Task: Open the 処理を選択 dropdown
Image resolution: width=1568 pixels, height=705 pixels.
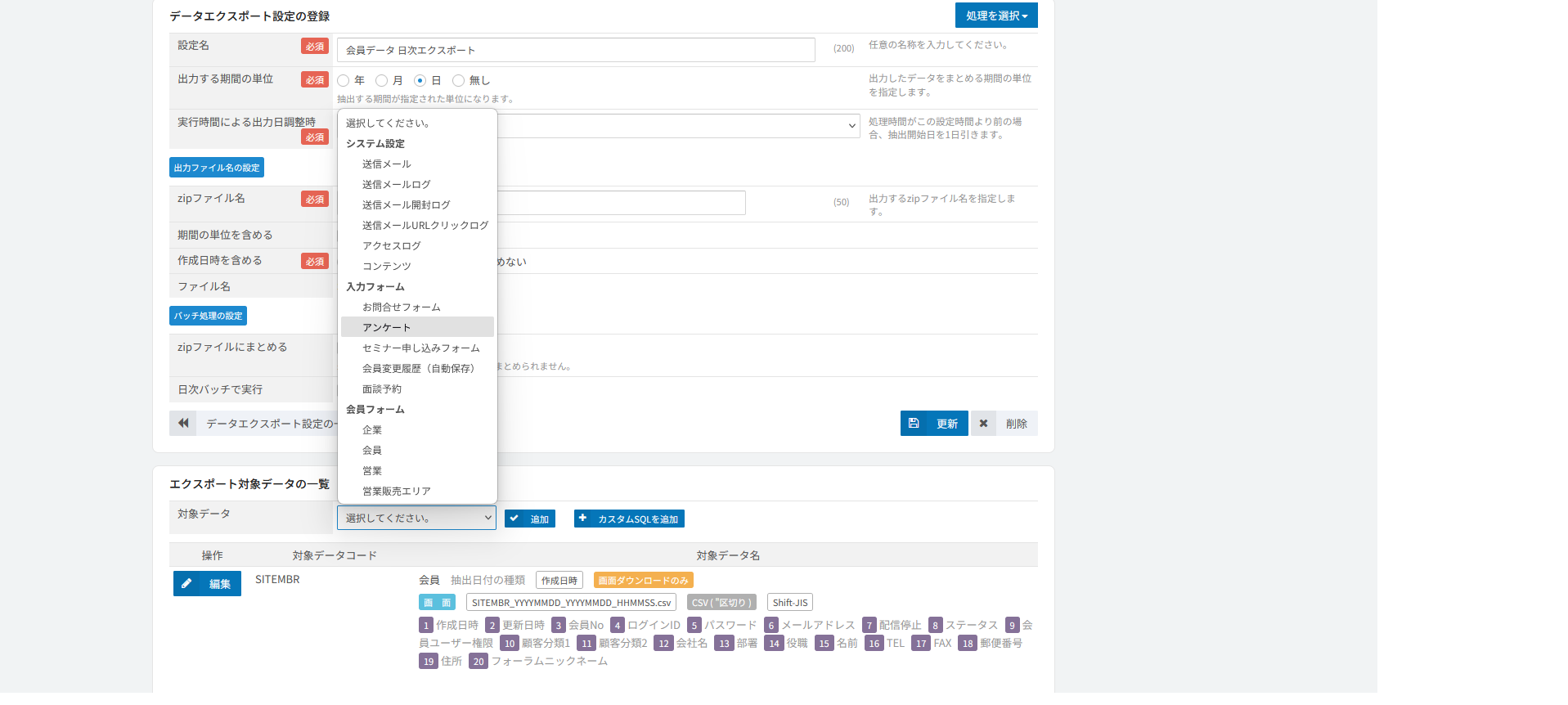Action: pos(996,16)
